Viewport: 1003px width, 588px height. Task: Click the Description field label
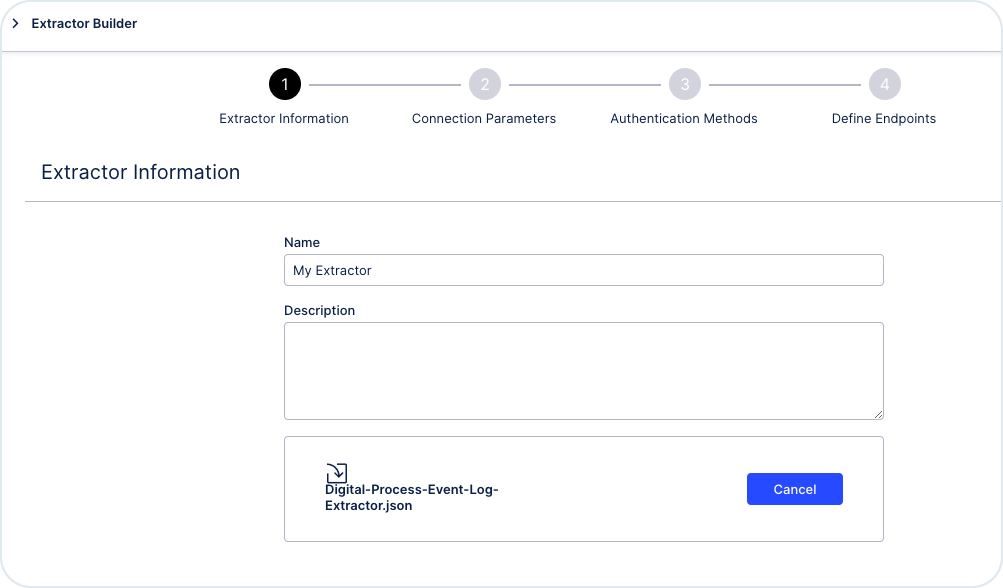point(319,310)
